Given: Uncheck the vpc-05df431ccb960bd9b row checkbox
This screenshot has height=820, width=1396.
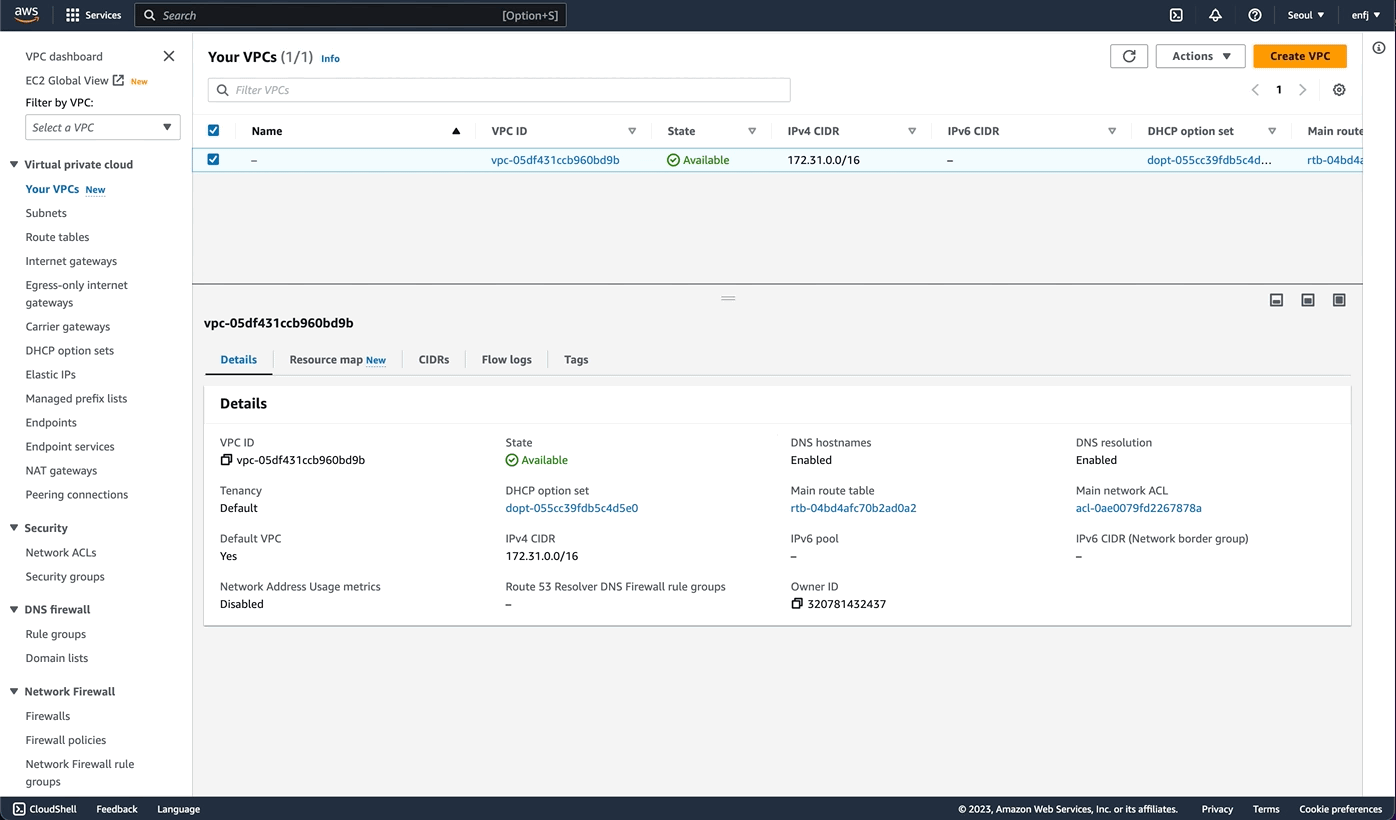Looking at the screenshot, I should click(213, 159).
